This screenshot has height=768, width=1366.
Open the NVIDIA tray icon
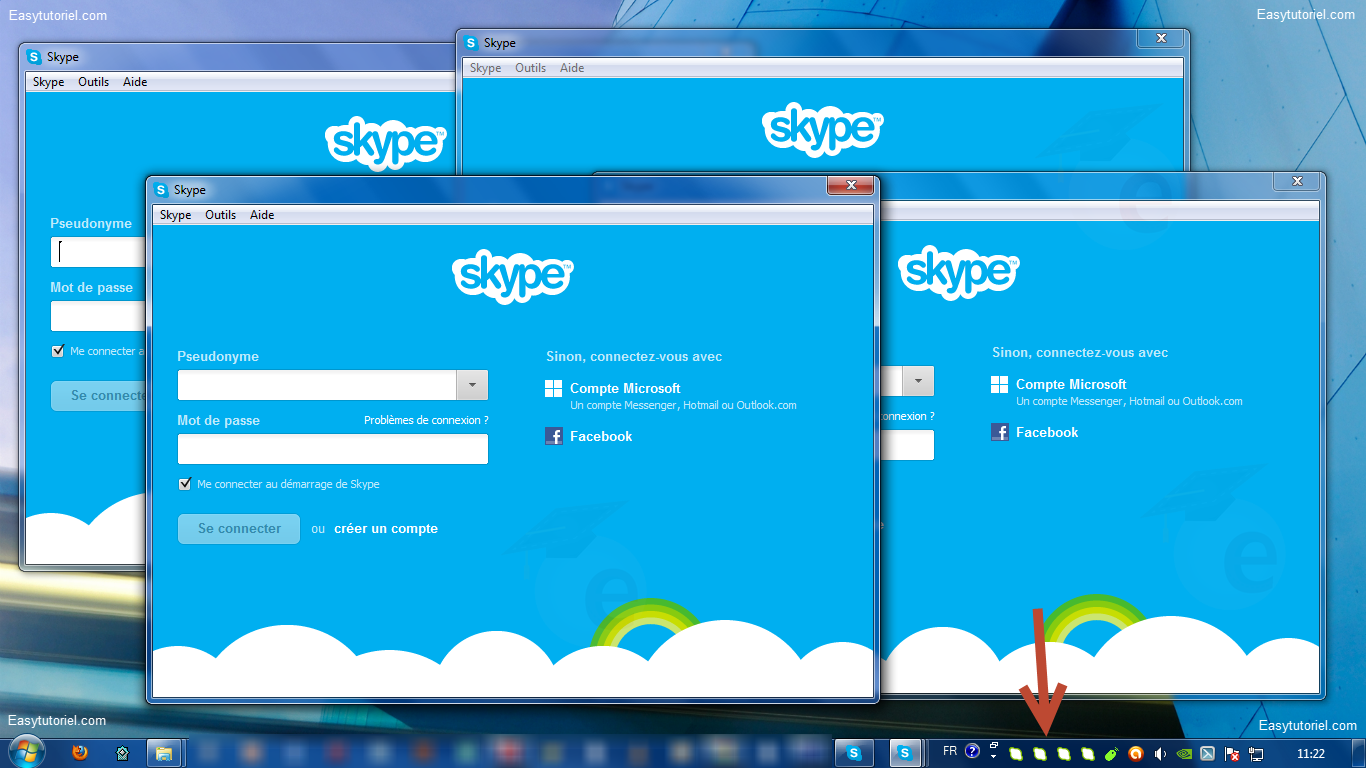point(1184,753)
